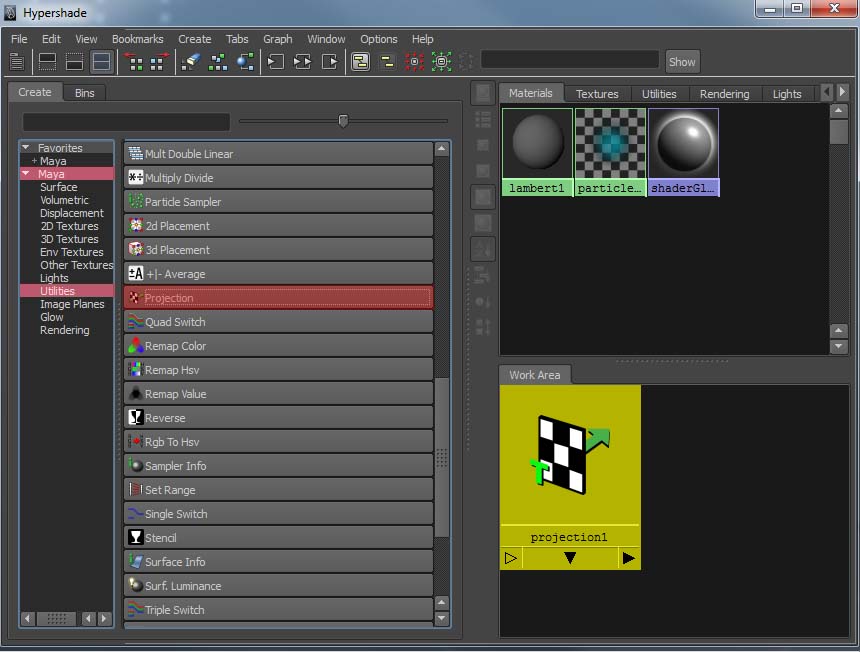860x652 pixels.
Task: Create a Mult Double Linear node
Action: click(x=279, y=154)
